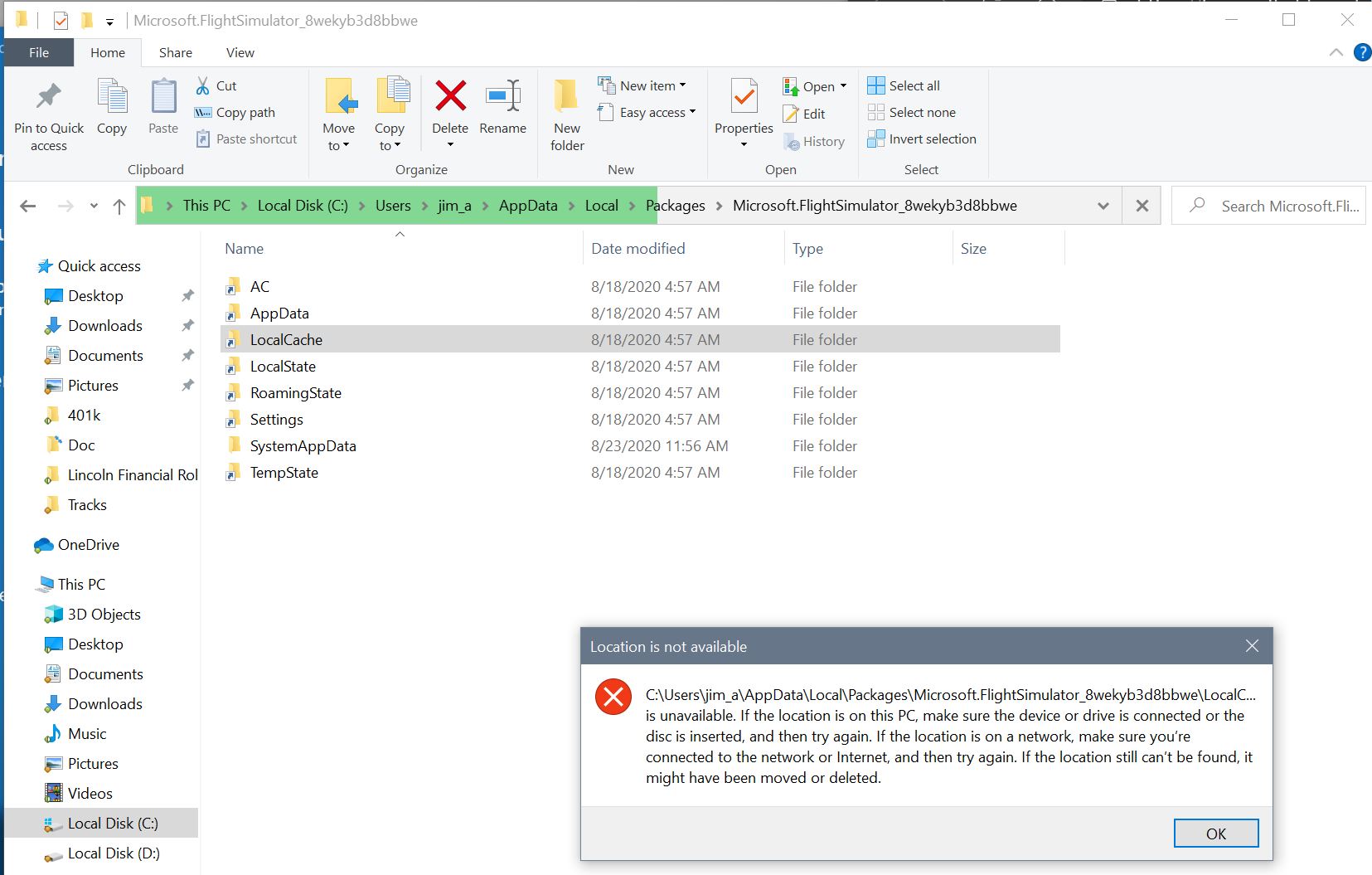1372x875 pixels.
Task: Click Users in address breadcrumb
Action: pos(393,206)
